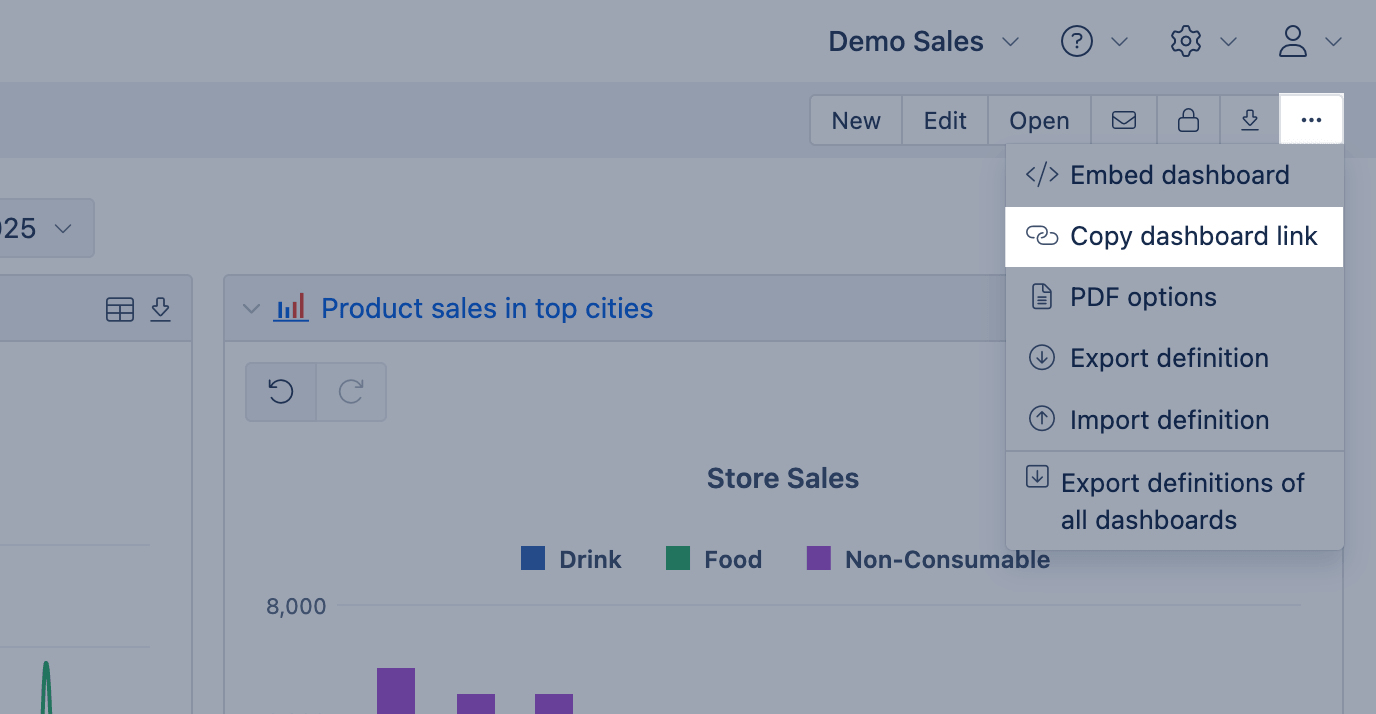Select Embed dashboard menu entry
Viewport: 1376px width, 714px height.
(1174, 175)
